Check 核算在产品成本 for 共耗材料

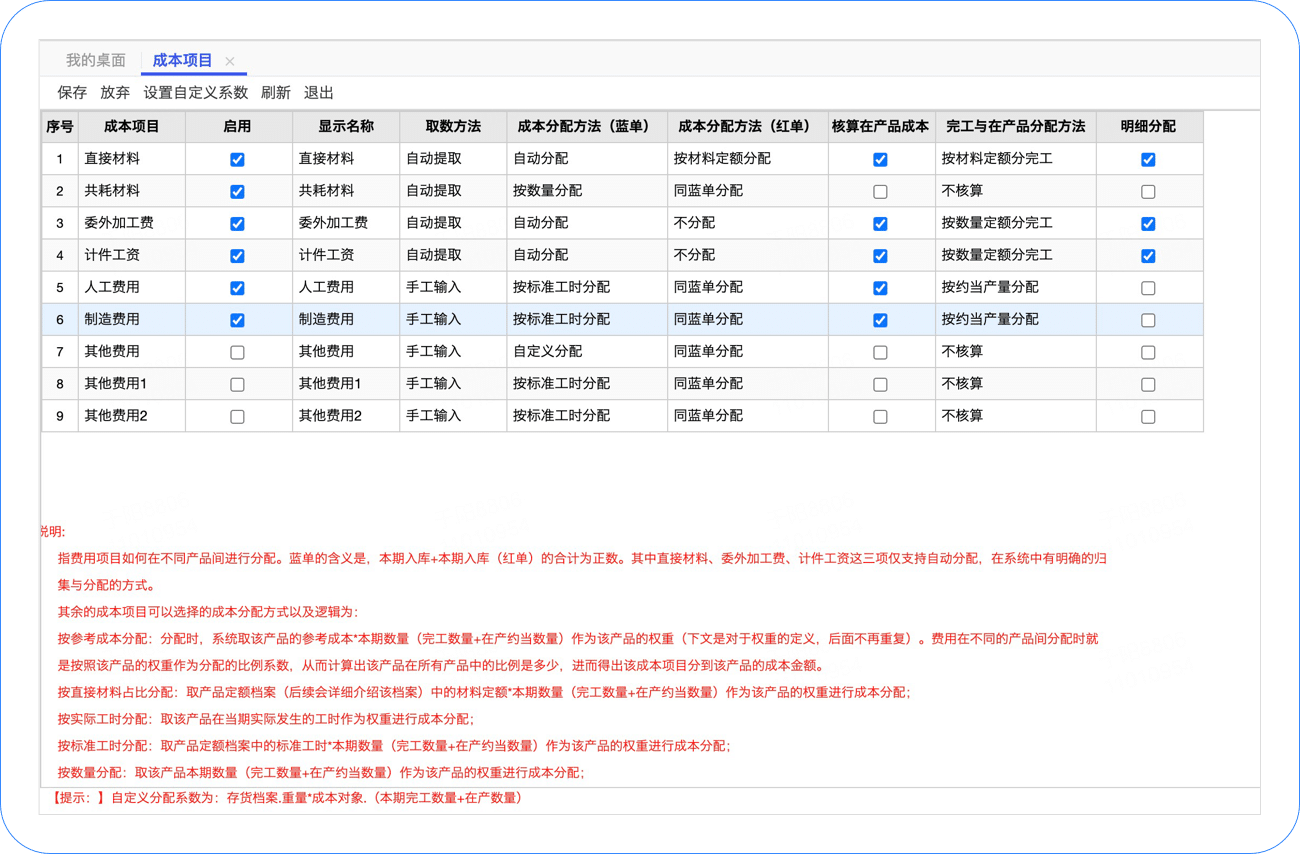tap(880, 192)
